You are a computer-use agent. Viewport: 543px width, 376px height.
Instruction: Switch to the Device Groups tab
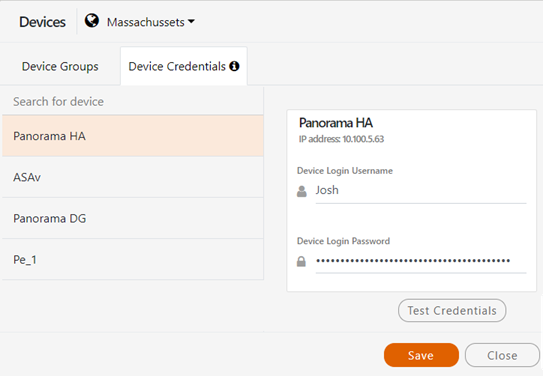pyautogui.click(x=60, y=66)
